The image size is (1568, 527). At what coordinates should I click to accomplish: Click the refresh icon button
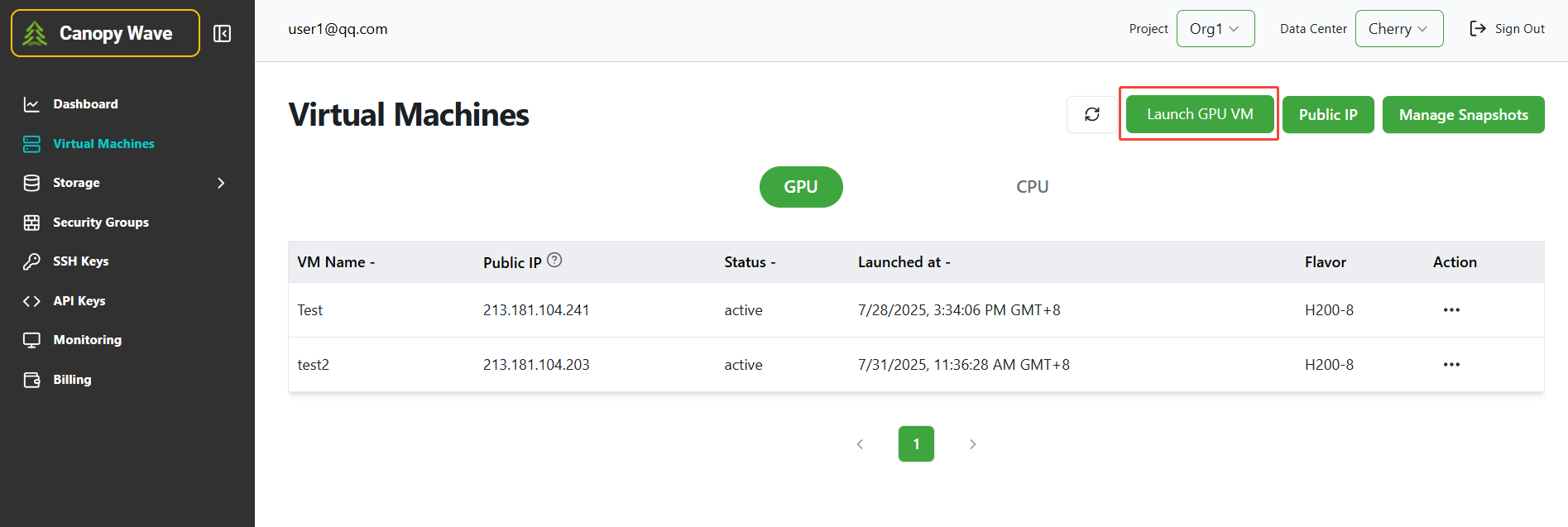1091,114
